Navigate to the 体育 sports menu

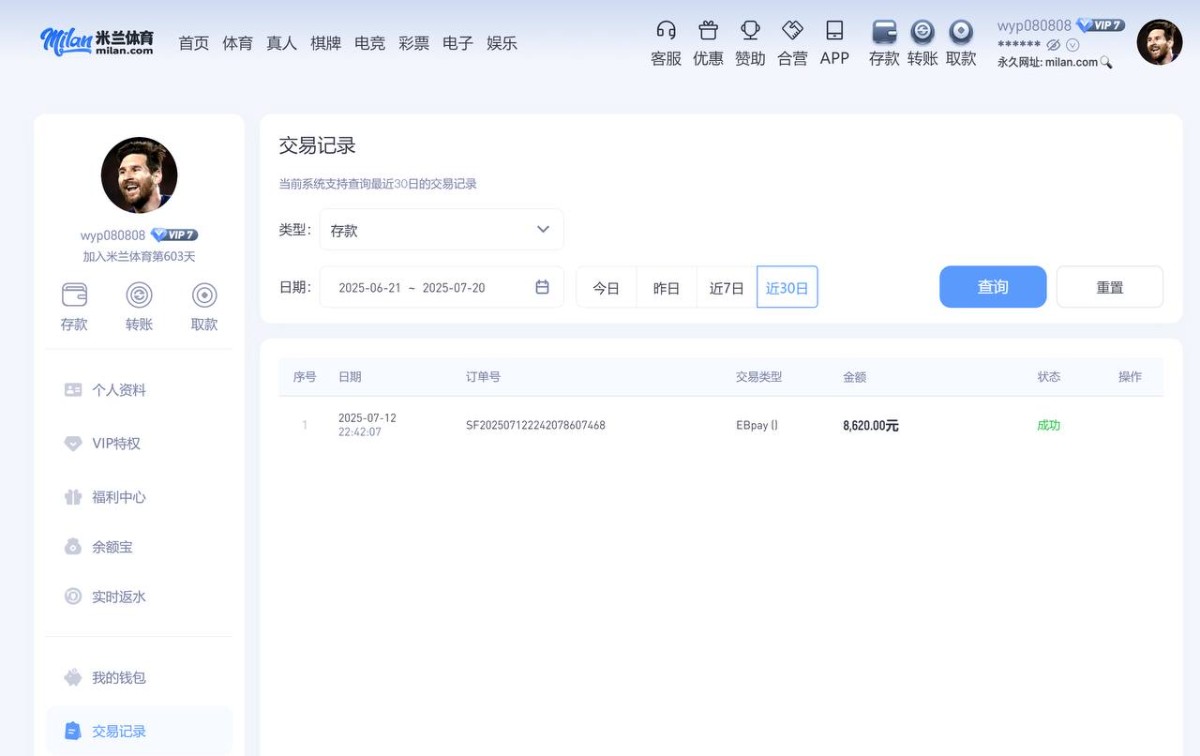click(238, 43)
